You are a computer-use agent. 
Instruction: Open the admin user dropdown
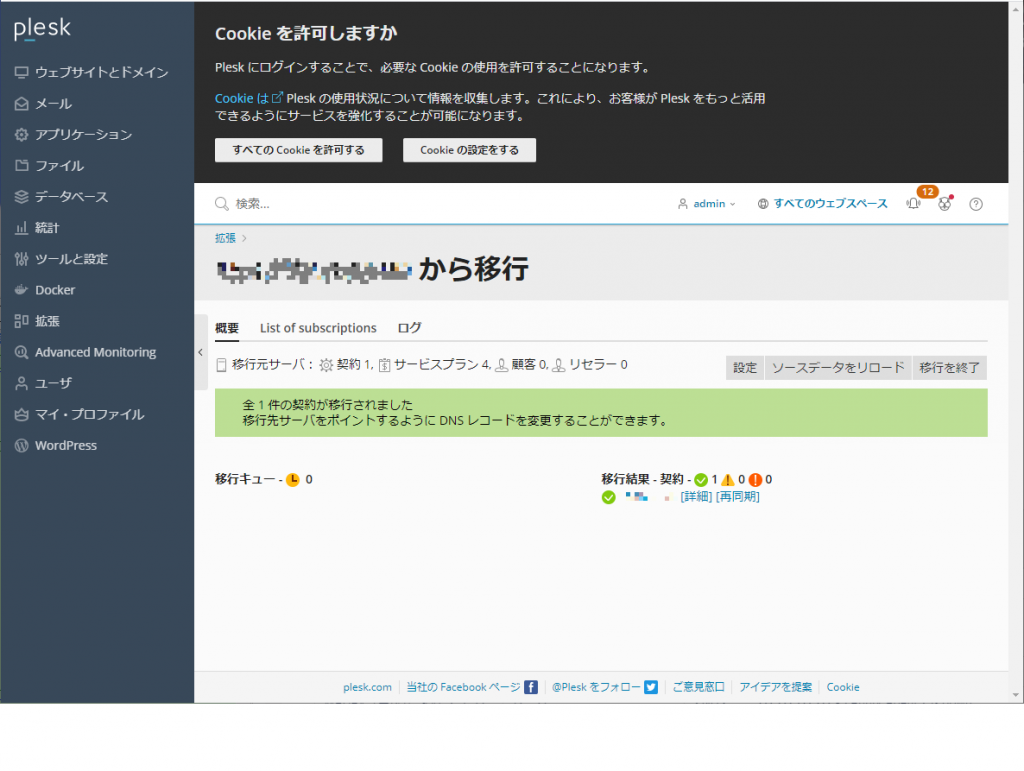(707, 204)
